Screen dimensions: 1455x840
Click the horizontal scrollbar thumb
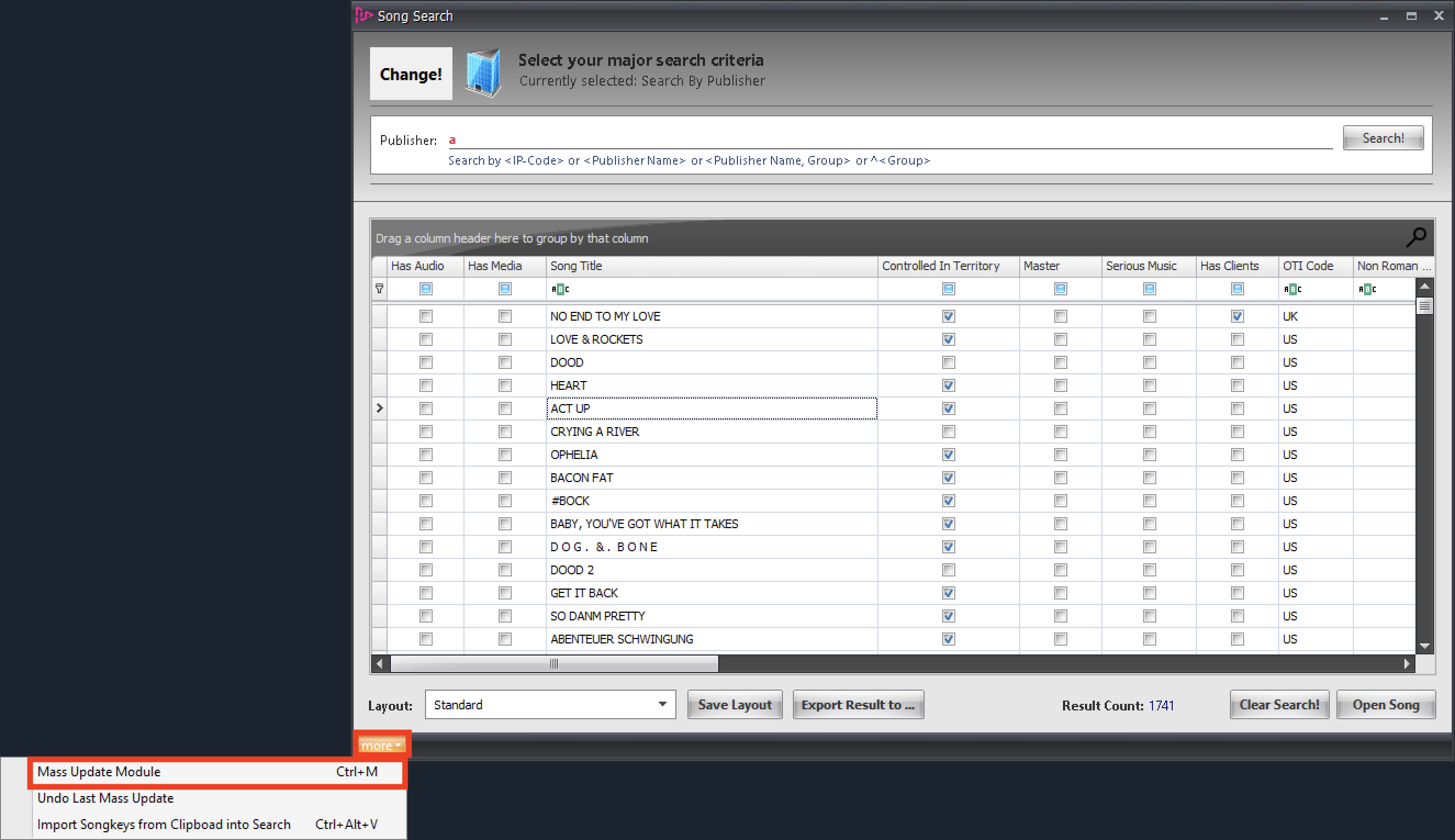click(x=554, y=663)
